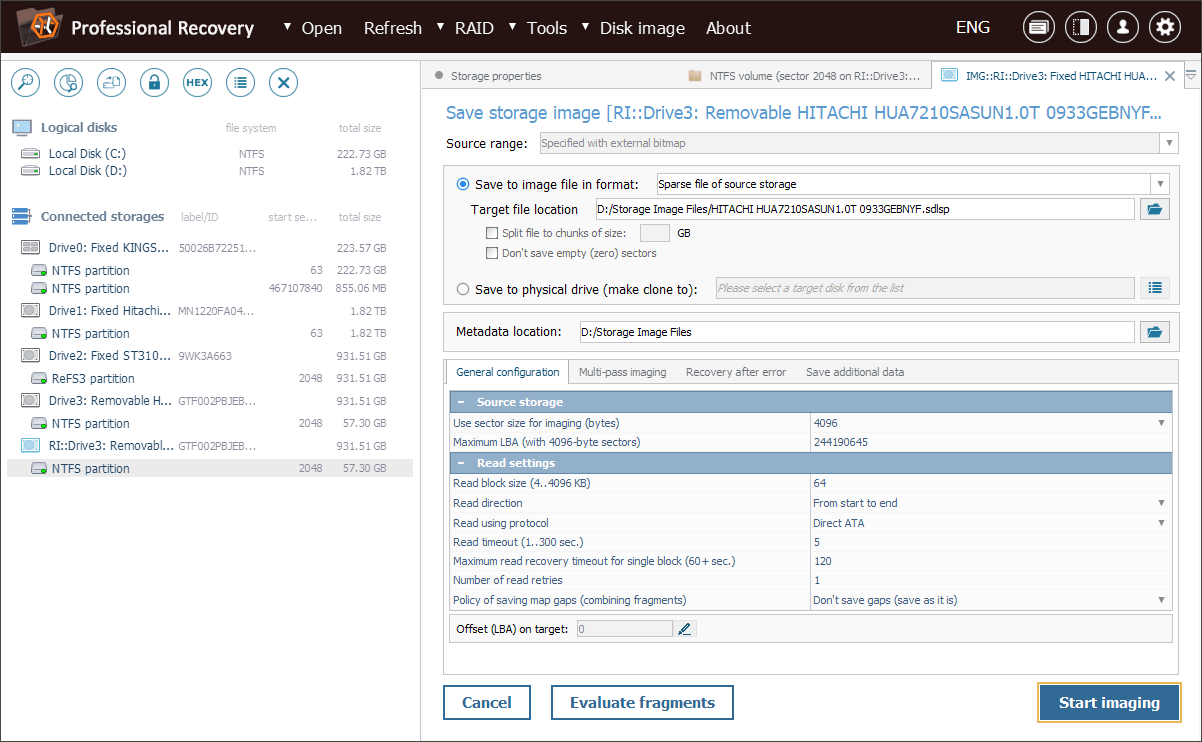This screenshot has height=742, width=1202.
Task: Click the Cancel button
Action: click(487, 702)
